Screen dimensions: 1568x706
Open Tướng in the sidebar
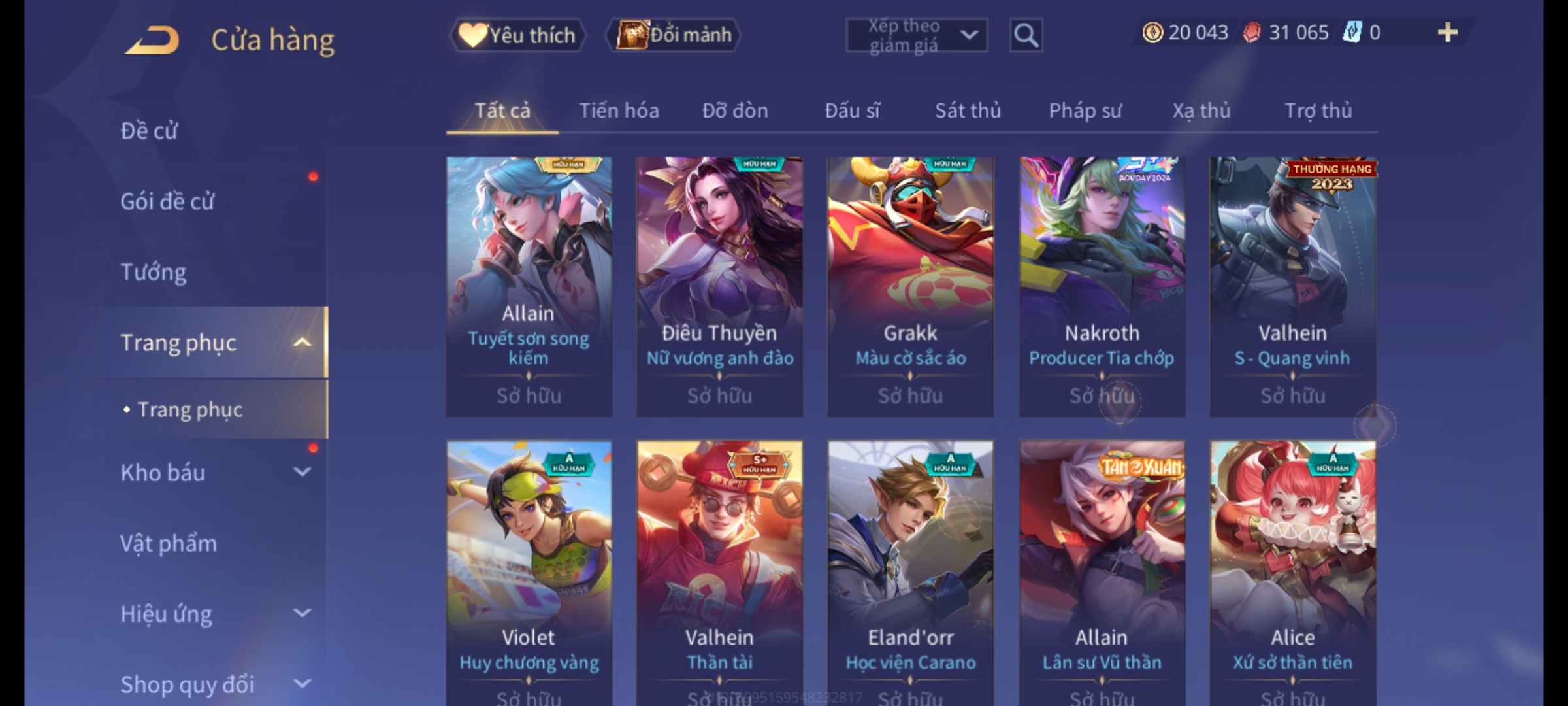click(x=154, y=272)
